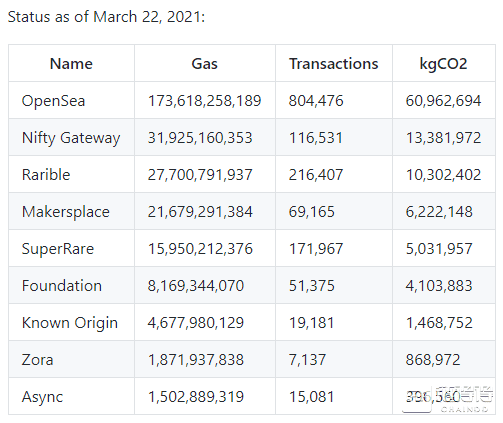Image resolution: width=503 pixels, height=423 pixels.
Task: Select the 'kgCO2' column header
Action: click(444, 64)
